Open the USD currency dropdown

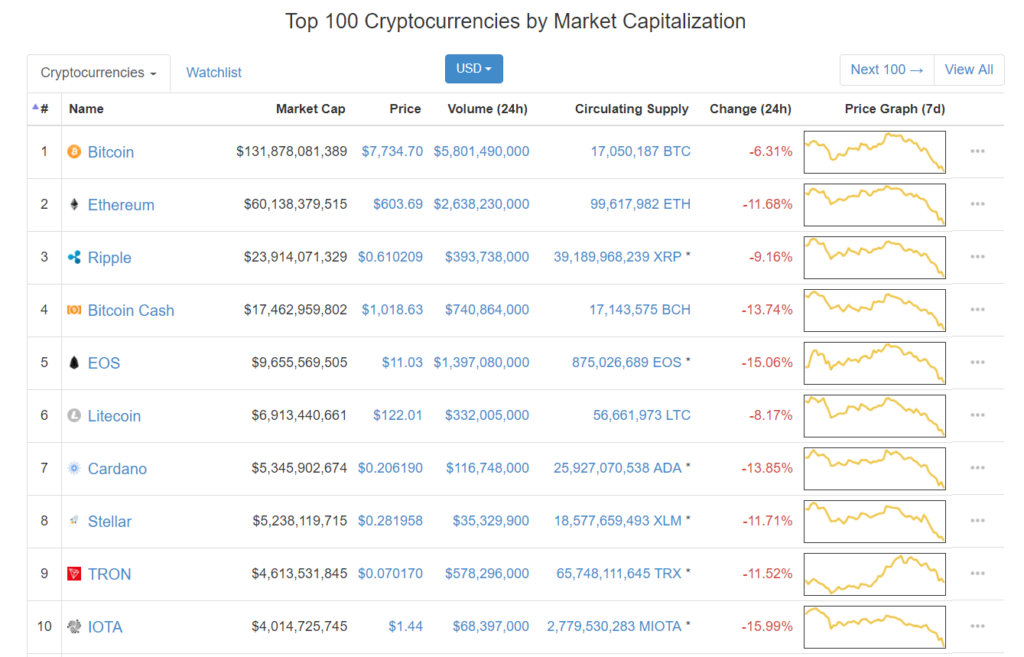(473, 69)
